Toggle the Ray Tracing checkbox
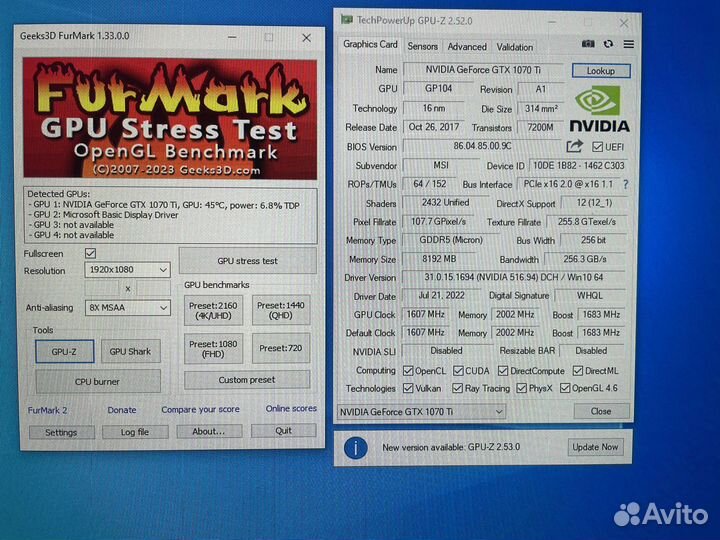Image resolution: width=720 pixels, height=540 pixels. pyautogui.click(x=457, y=388)
